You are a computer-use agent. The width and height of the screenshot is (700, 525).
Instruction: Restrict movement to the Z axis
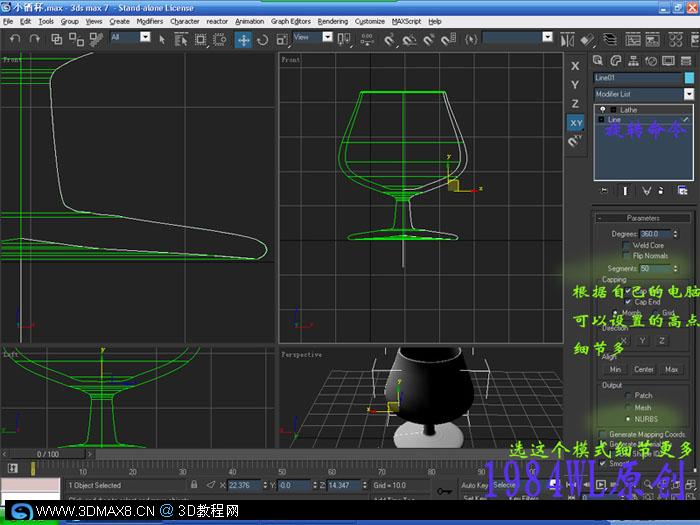(575, 104)
